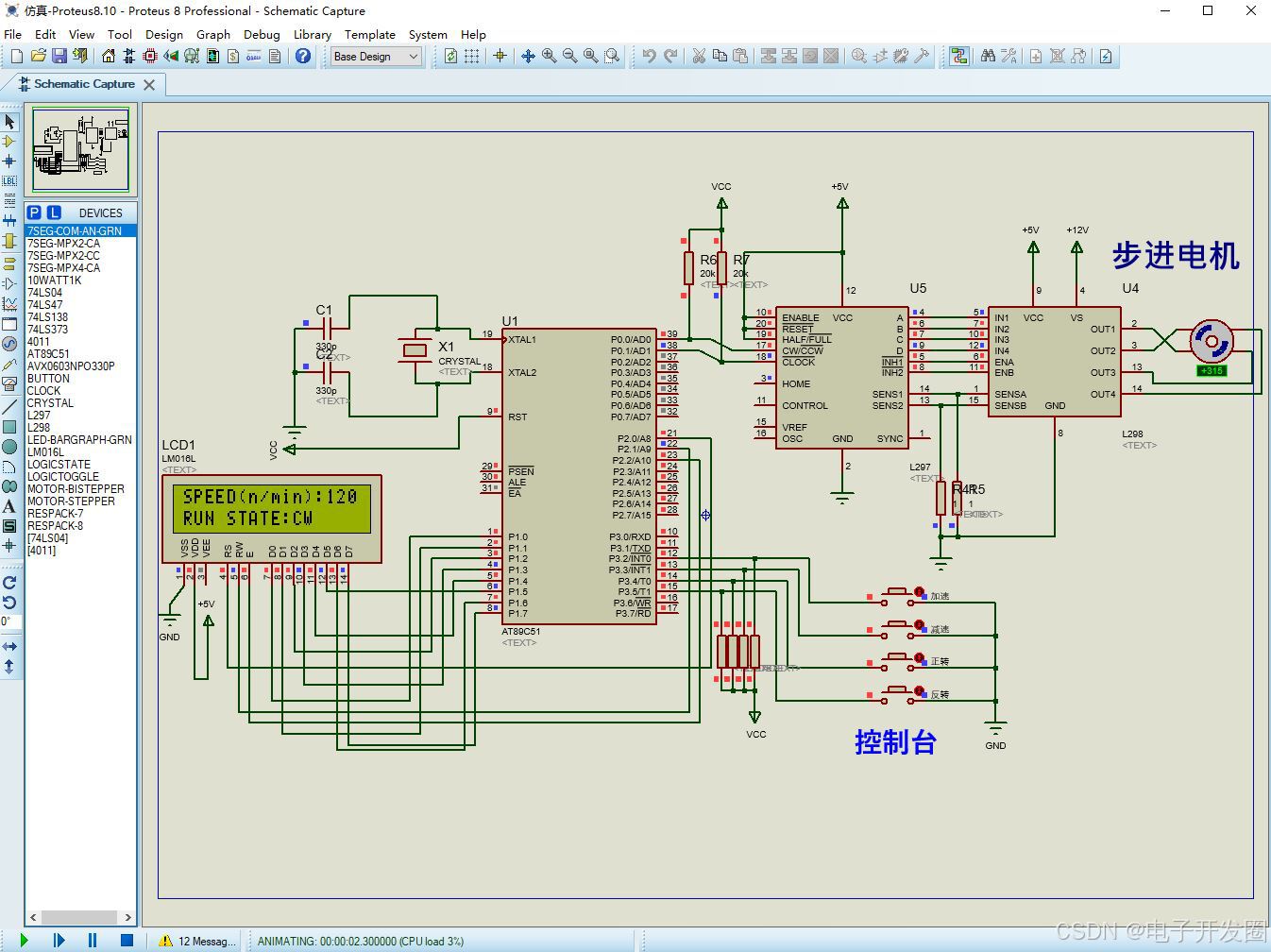This screenshot has height=952, width=1271.
Task: Select the 2D text letter A tool
Action: (9, 506)
